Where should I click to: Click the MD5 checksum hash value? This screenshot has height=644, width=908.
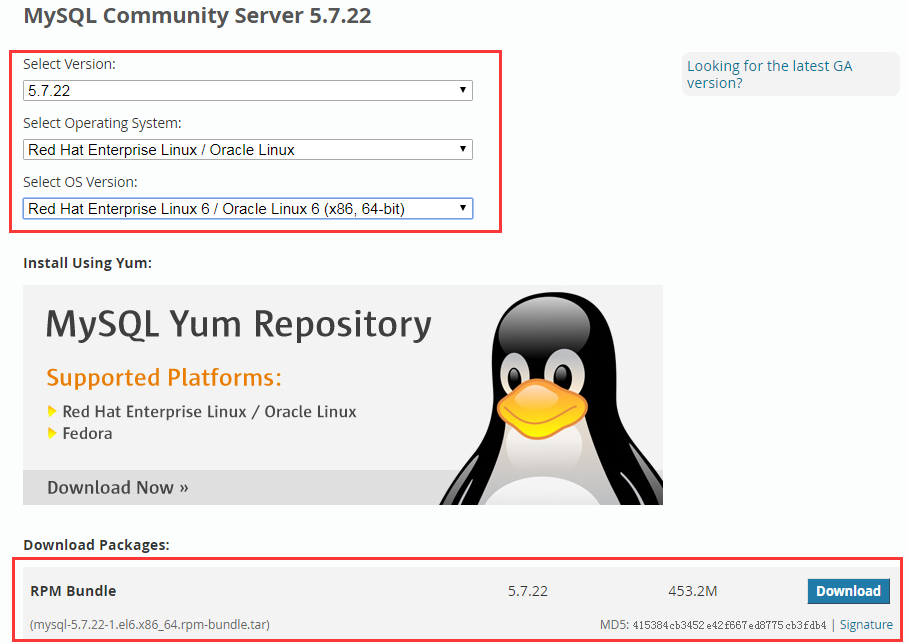pyautogui.click(x=729, y=626)
